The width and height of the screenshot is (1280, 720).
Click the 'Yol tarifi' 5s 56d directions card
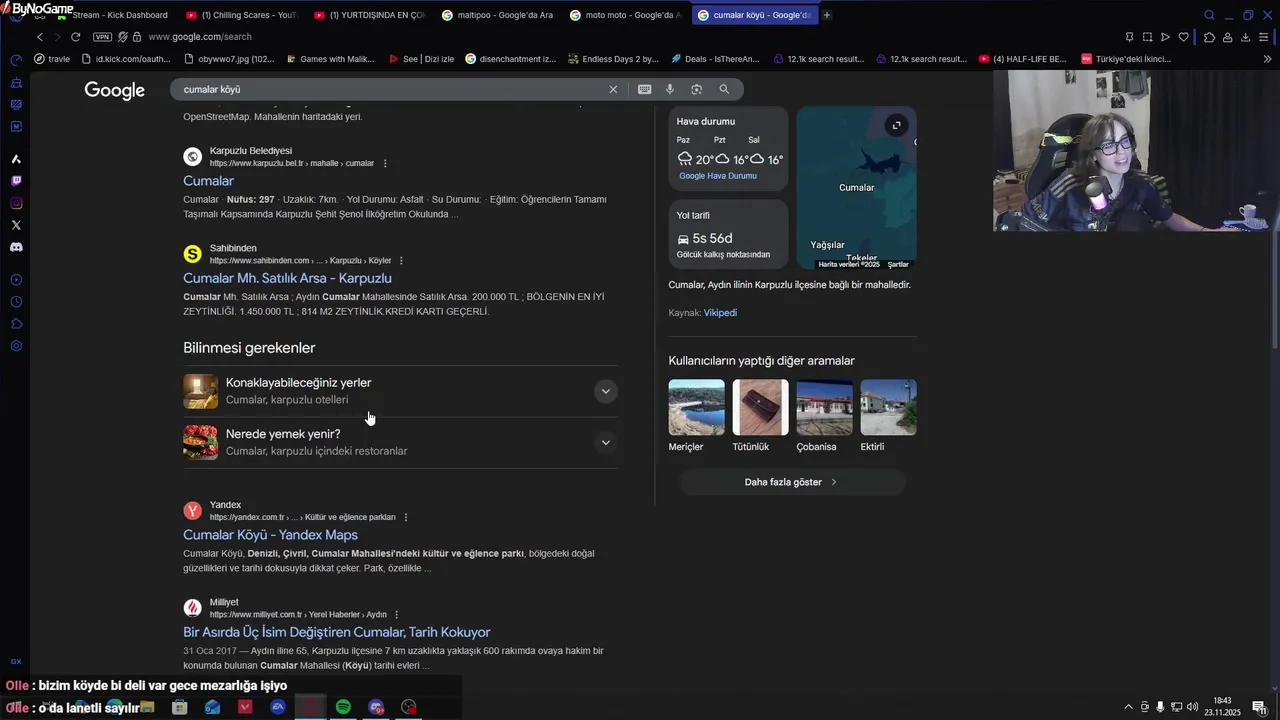point(728,235)
